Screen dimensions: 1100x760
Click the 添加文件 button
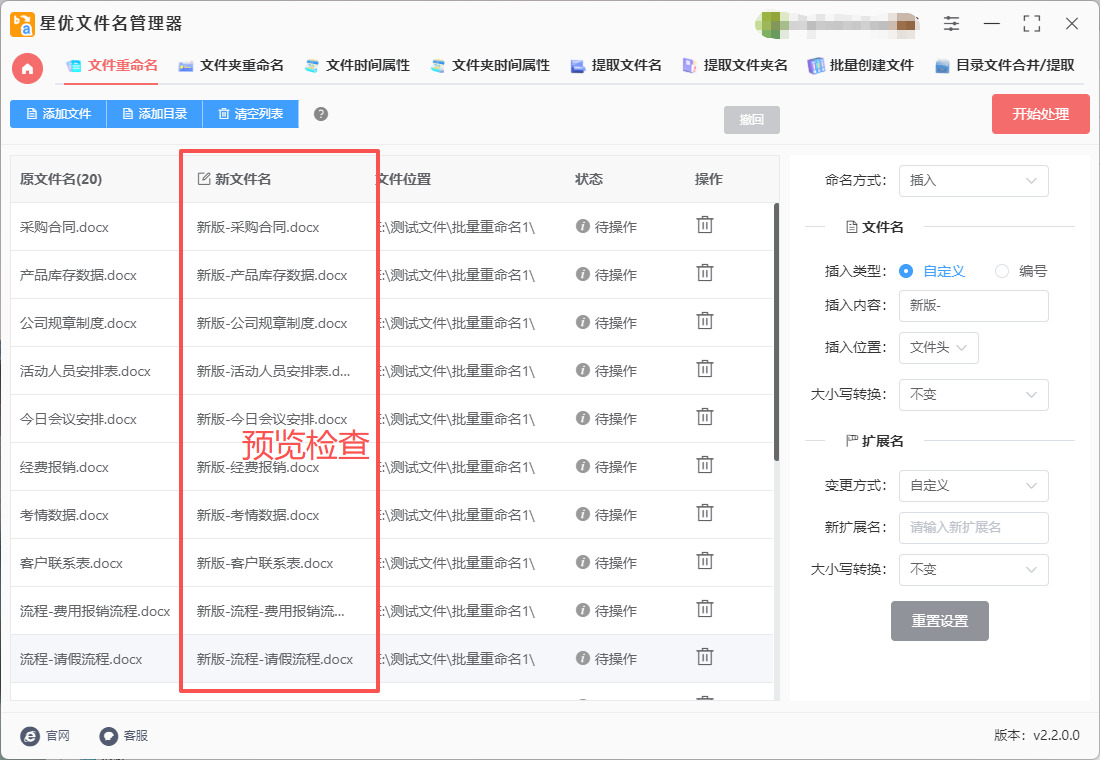(58, 114)
